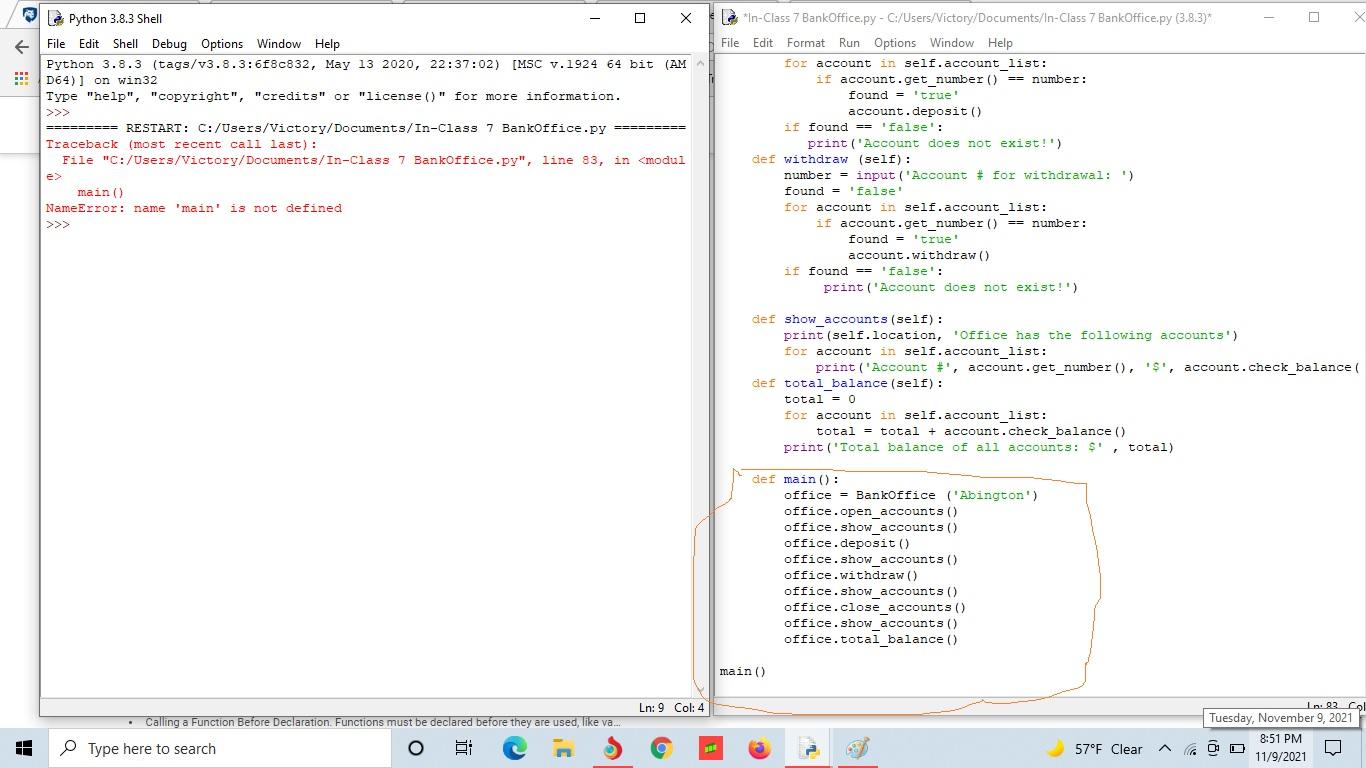Open Edit menu in BankOffice.py editor
Screen dimensions: 1366x768
click(x=763, y=43)
